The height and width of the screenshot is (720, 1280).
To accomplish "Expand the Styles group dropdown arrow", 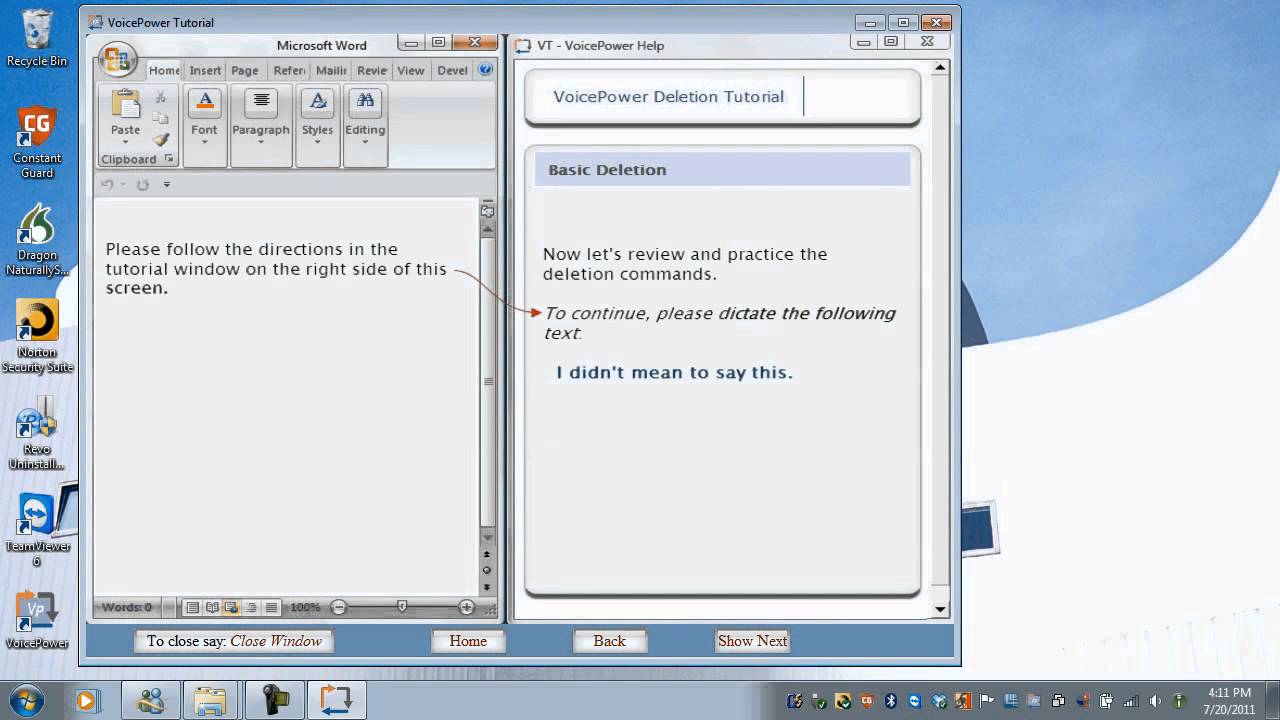I will tap(318, 142).
